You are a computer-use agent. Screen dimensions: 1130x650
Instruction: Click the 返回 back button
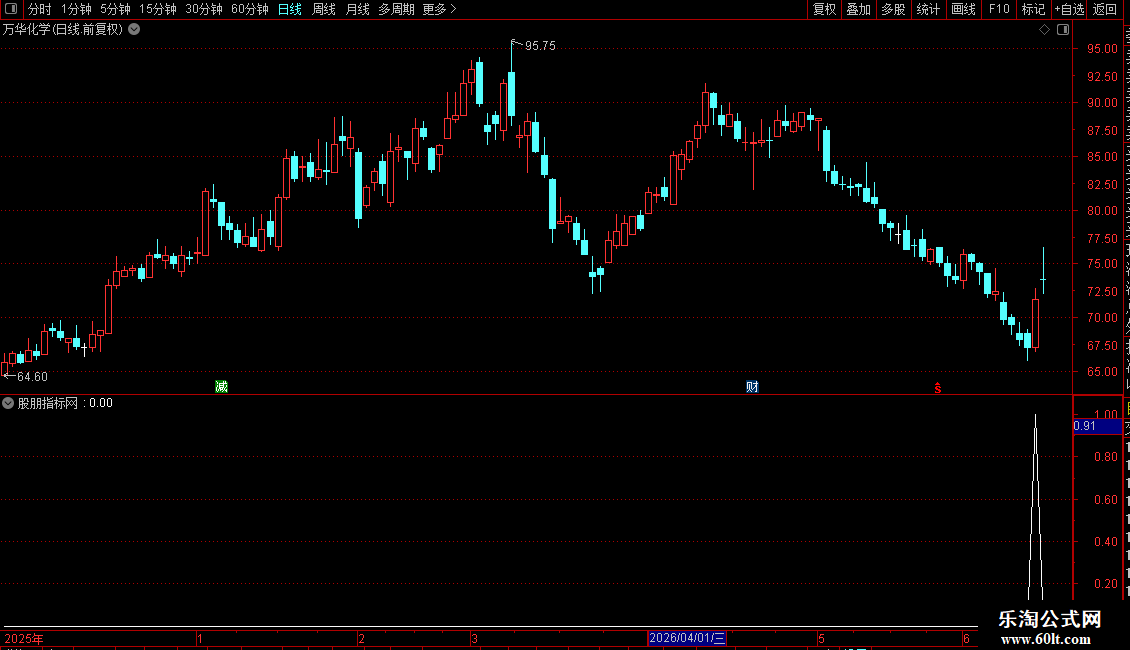[1104, 9]
